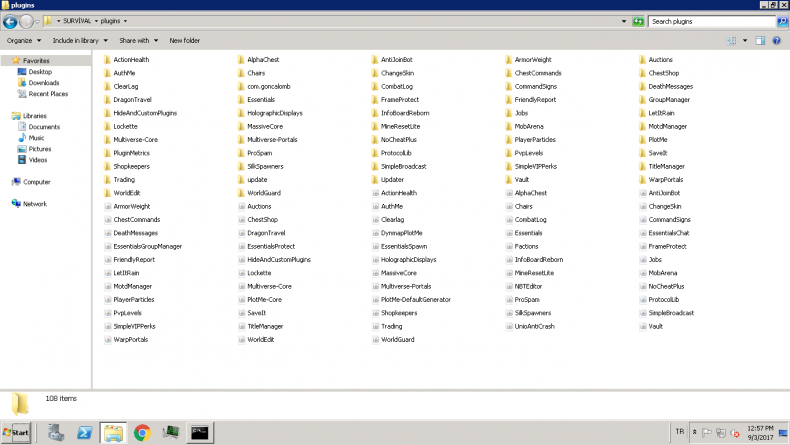This screenshot has width=790, height=445.
Task: Select the Vault folder icon
Action: click(x=509, y=179)
